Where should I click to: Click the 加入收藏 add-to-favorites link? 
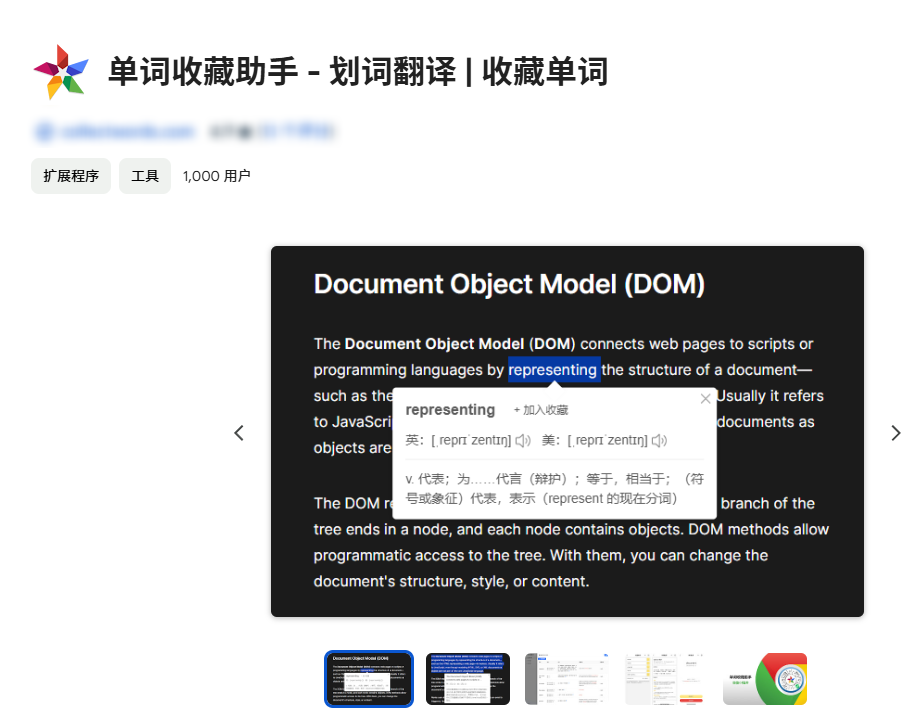click(541, 410)
